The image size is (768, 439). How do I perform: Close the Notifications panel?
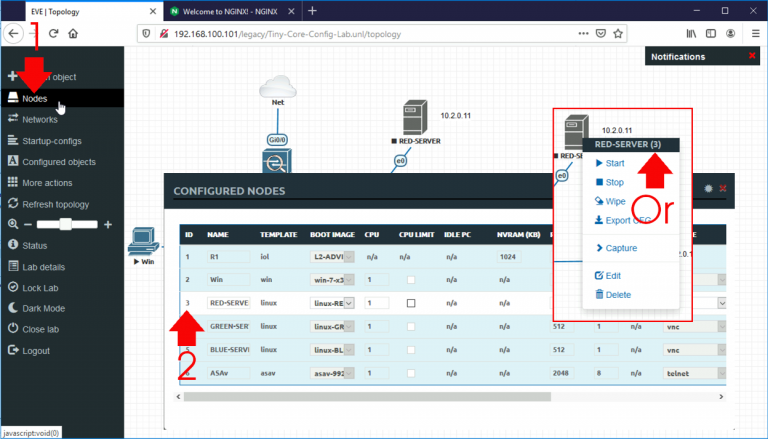(752, 56)
